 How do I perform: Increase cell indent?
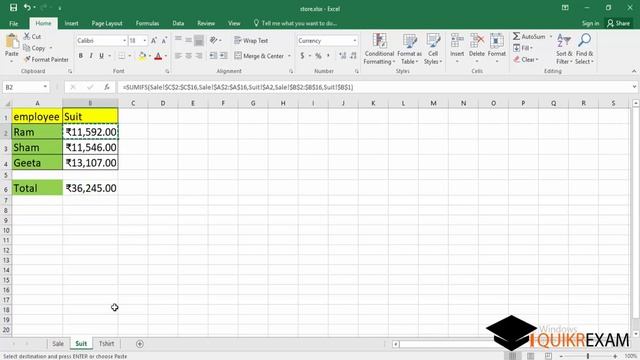click(x=224, y=56)
